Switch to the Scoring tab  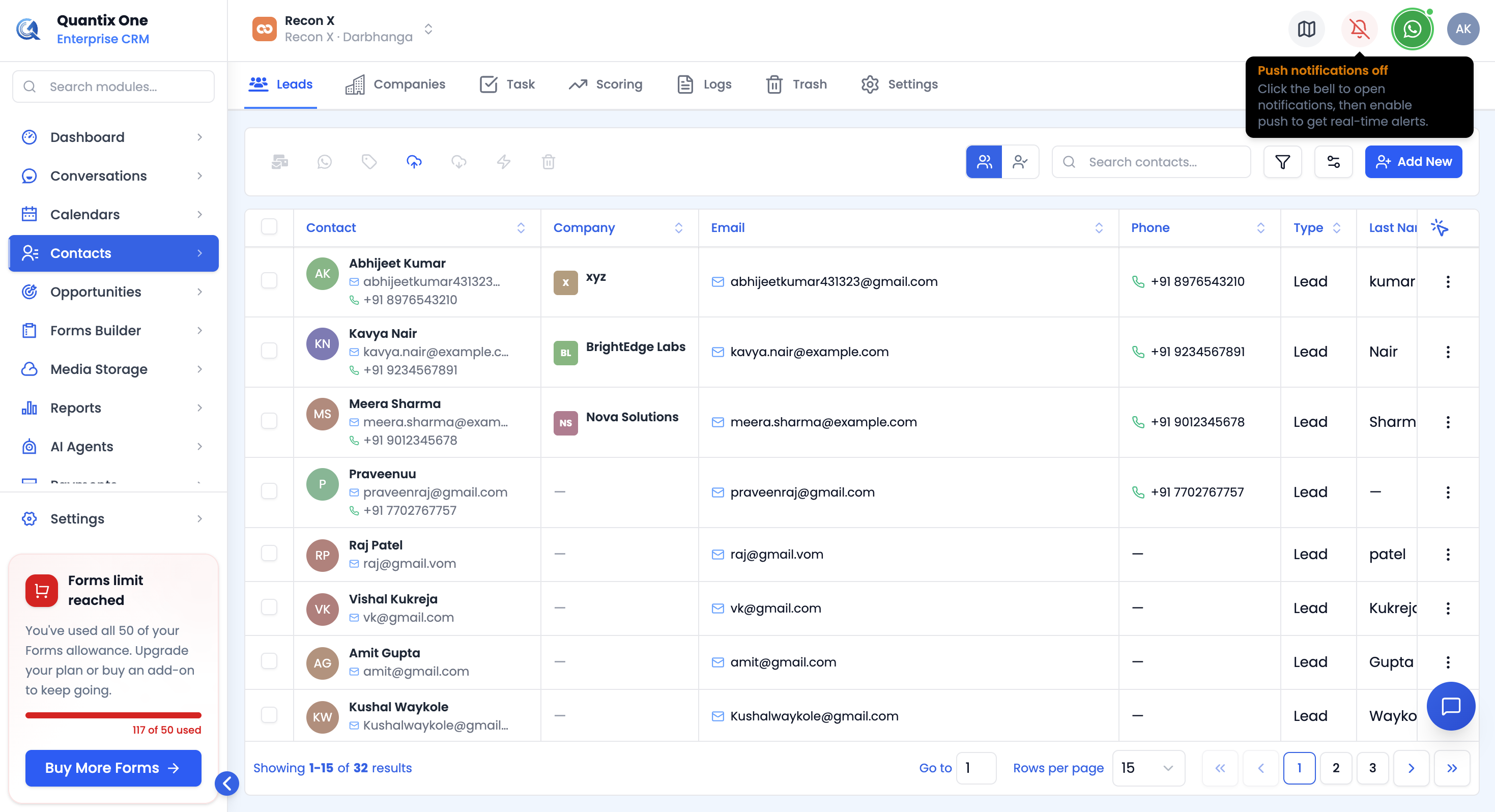click(x=606, y=85)
